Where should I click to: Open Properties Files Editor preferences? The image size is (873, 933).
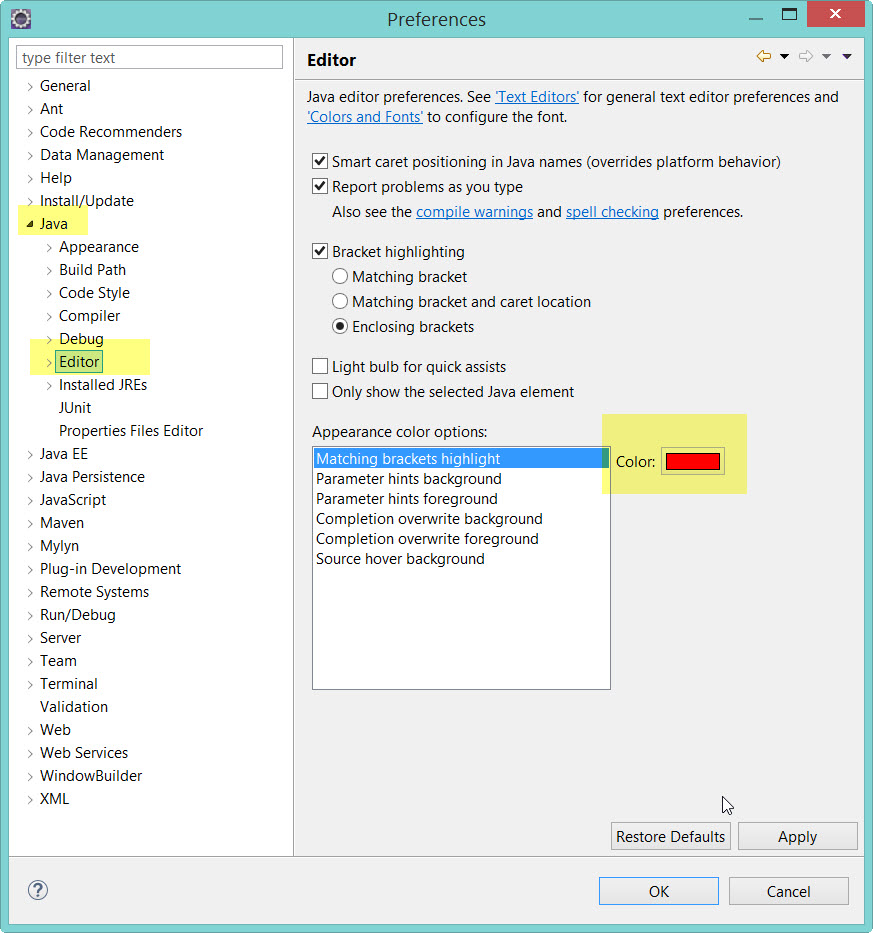click(x=131, y=431)
